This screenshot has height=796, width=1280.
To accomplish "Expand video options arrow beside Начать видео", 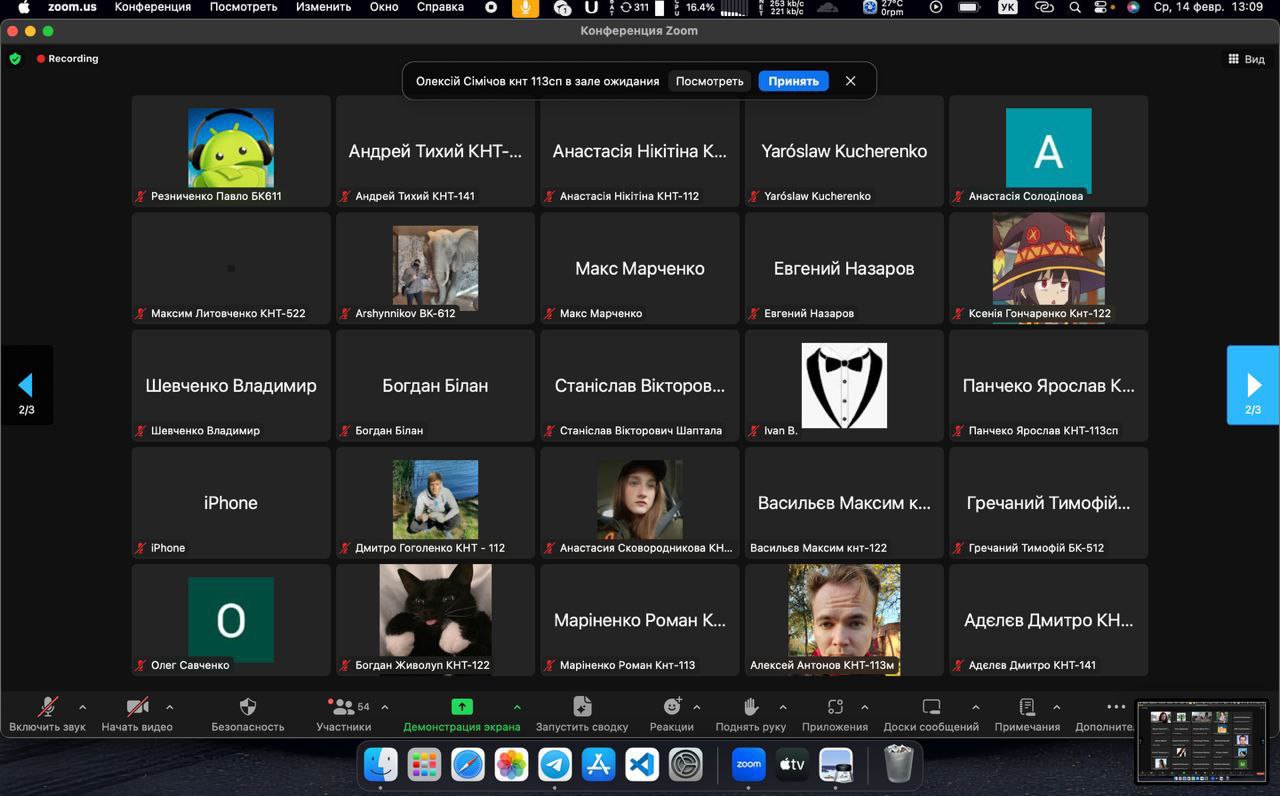I will click(169, 707).
